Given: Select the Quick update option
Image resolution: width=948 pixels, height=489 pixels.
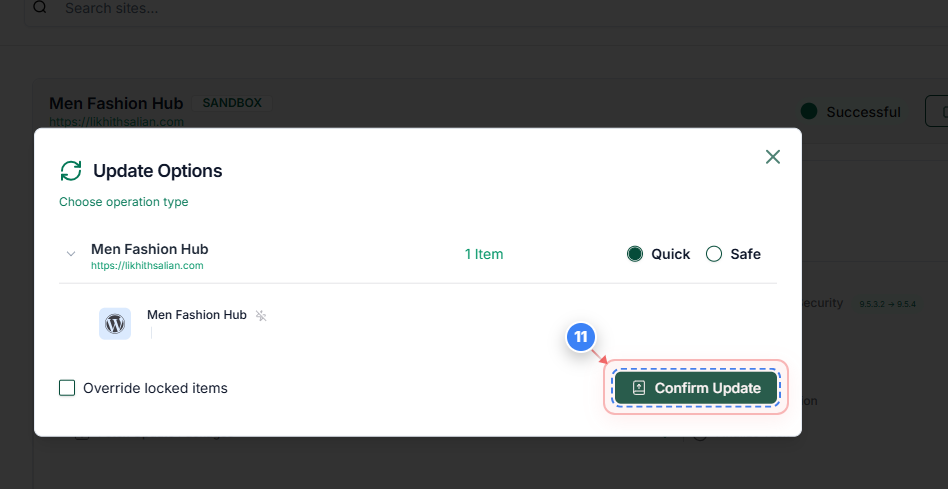Looking at the screenshot, I should tap(635, 254).
